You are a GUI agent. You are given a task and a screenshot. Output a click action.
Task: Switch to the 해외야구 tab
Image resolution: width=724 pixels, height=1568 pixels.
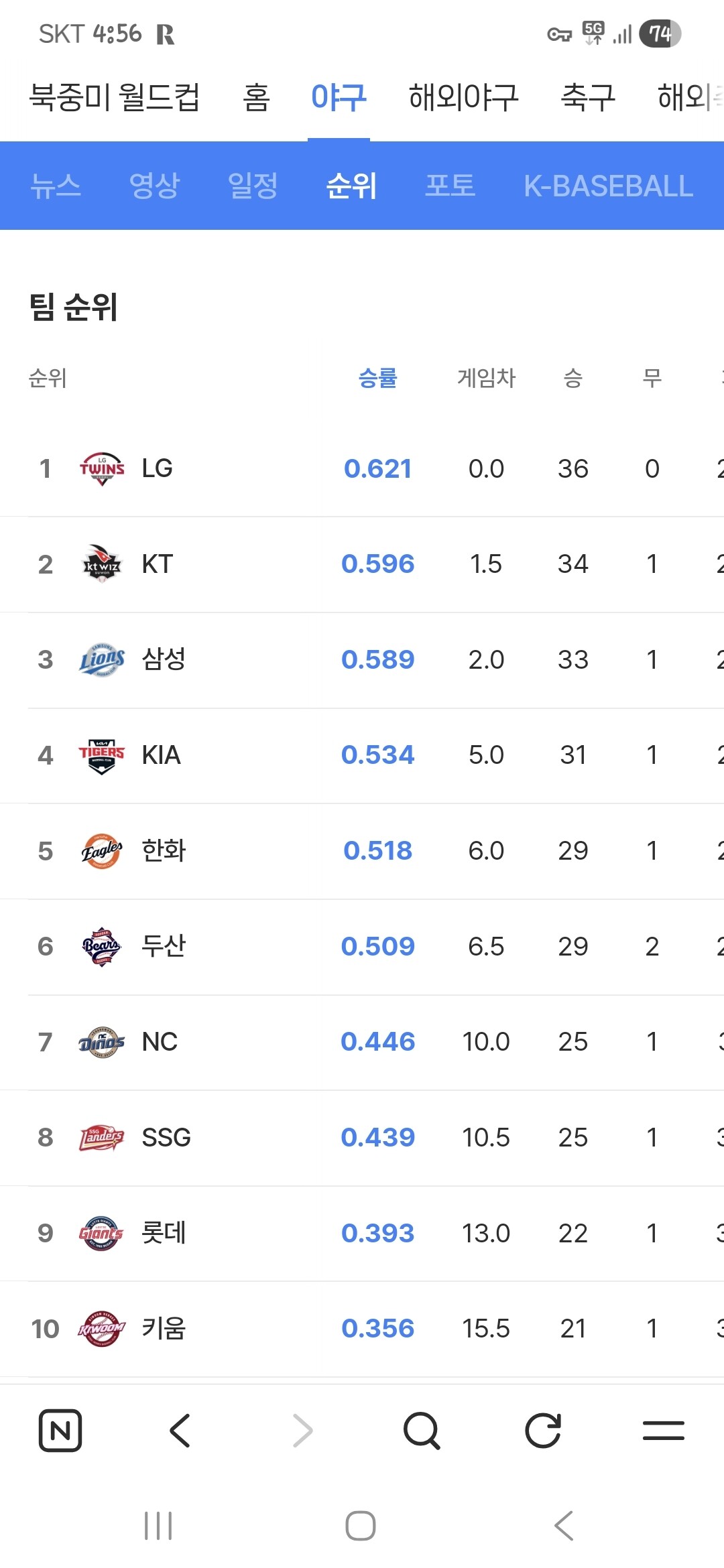click(464, 98)
